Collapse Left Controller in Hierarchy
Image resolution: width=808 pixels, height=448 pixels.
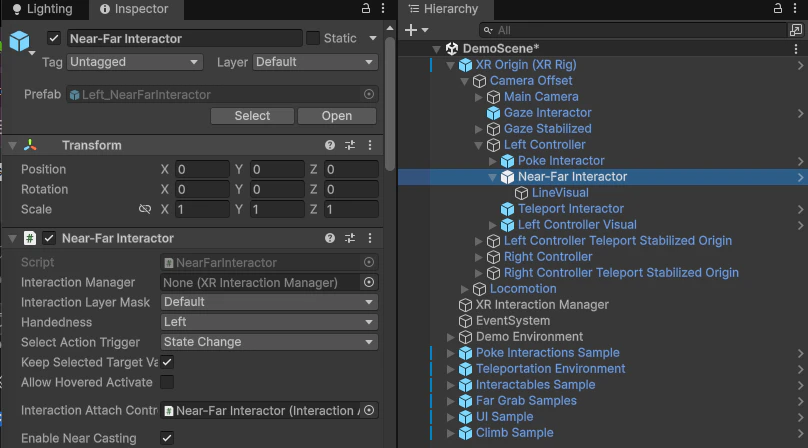tap(478, 145)
